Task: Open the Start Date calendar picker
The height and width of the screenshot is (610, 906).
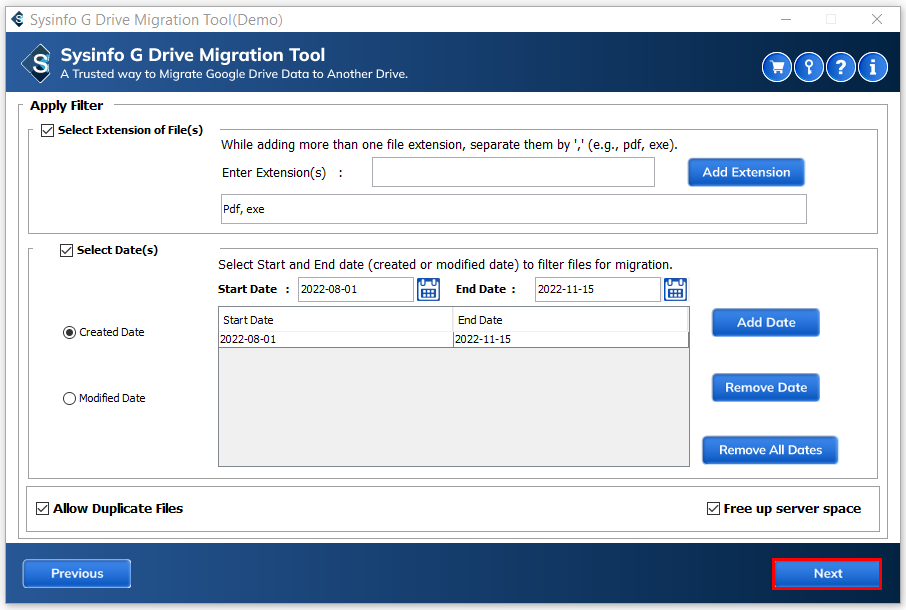Action: pos(428,290)
